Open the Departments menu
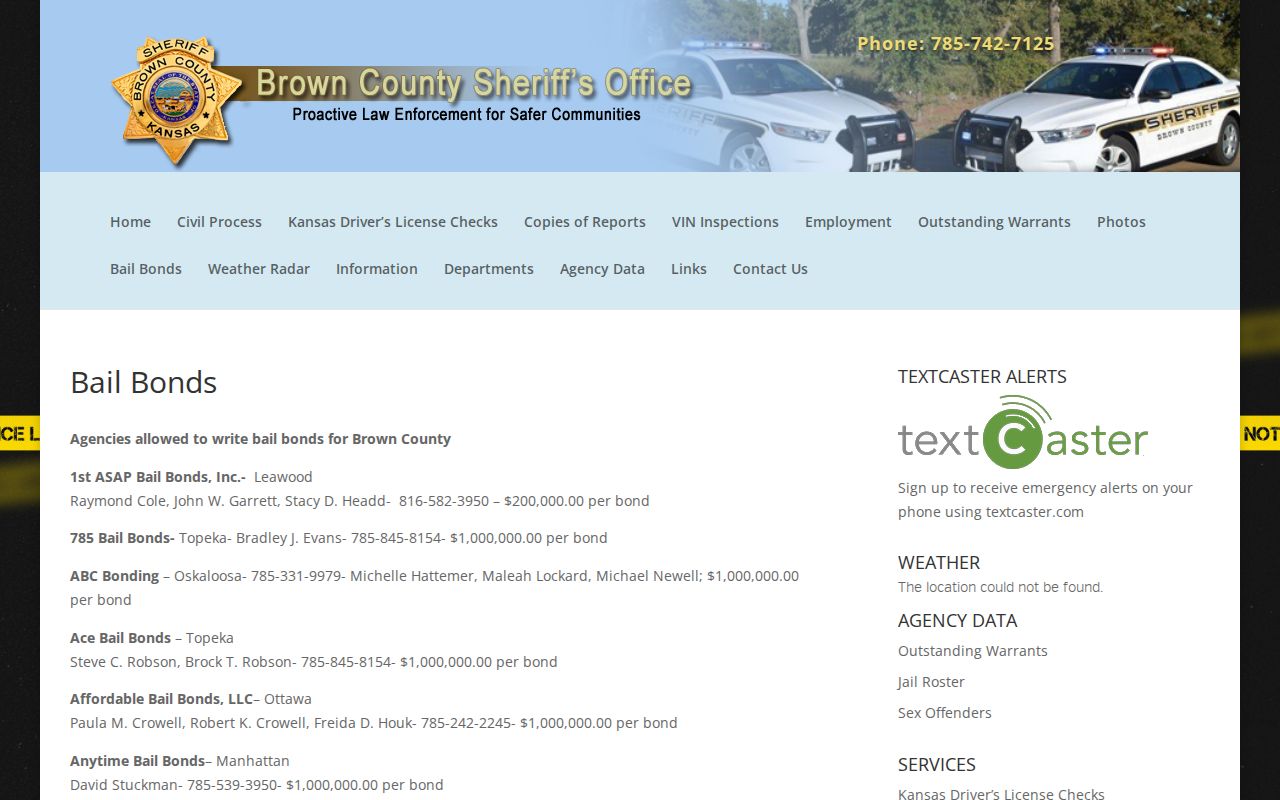 click(489, 269)
